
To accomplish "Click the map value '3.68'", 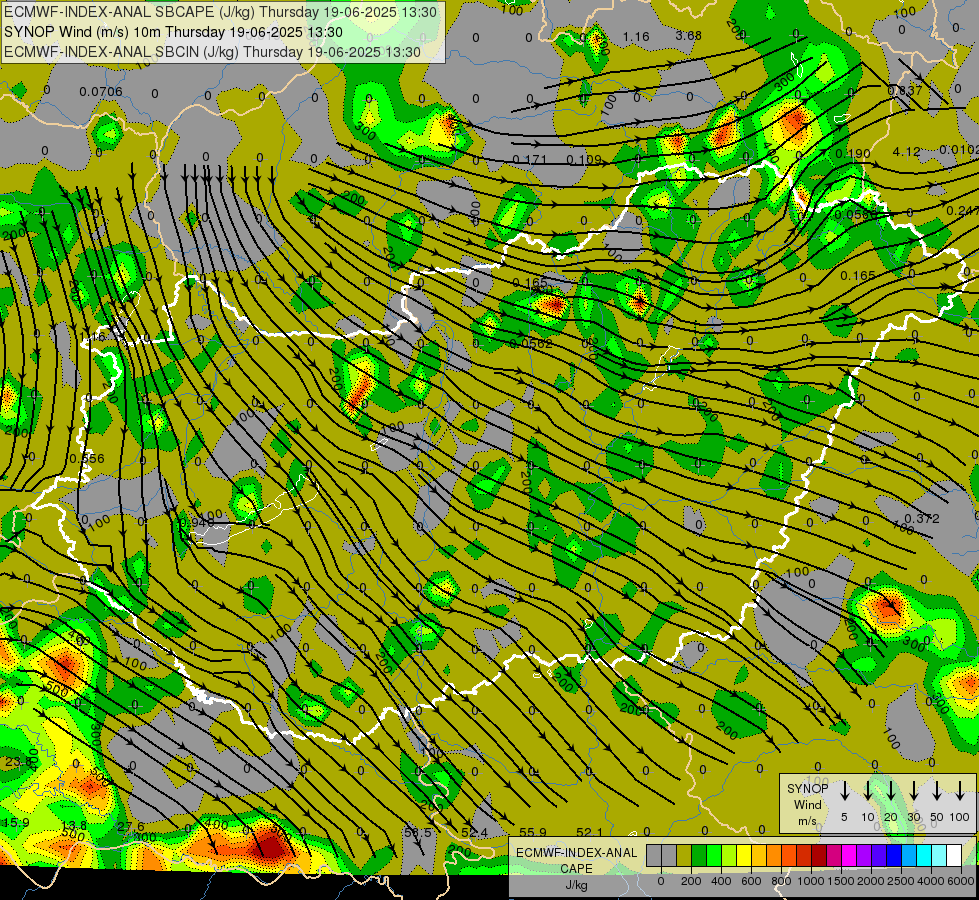I will click(x=688, y=36).
